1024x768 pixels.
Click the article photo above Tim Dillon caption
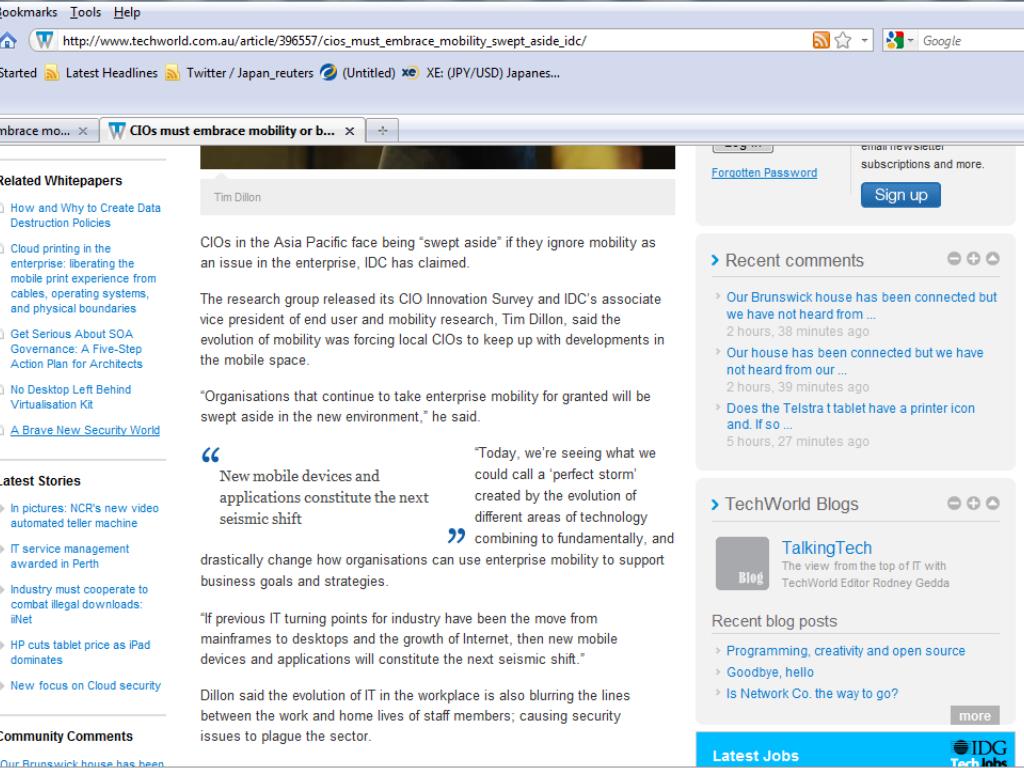tap(438, 157)
